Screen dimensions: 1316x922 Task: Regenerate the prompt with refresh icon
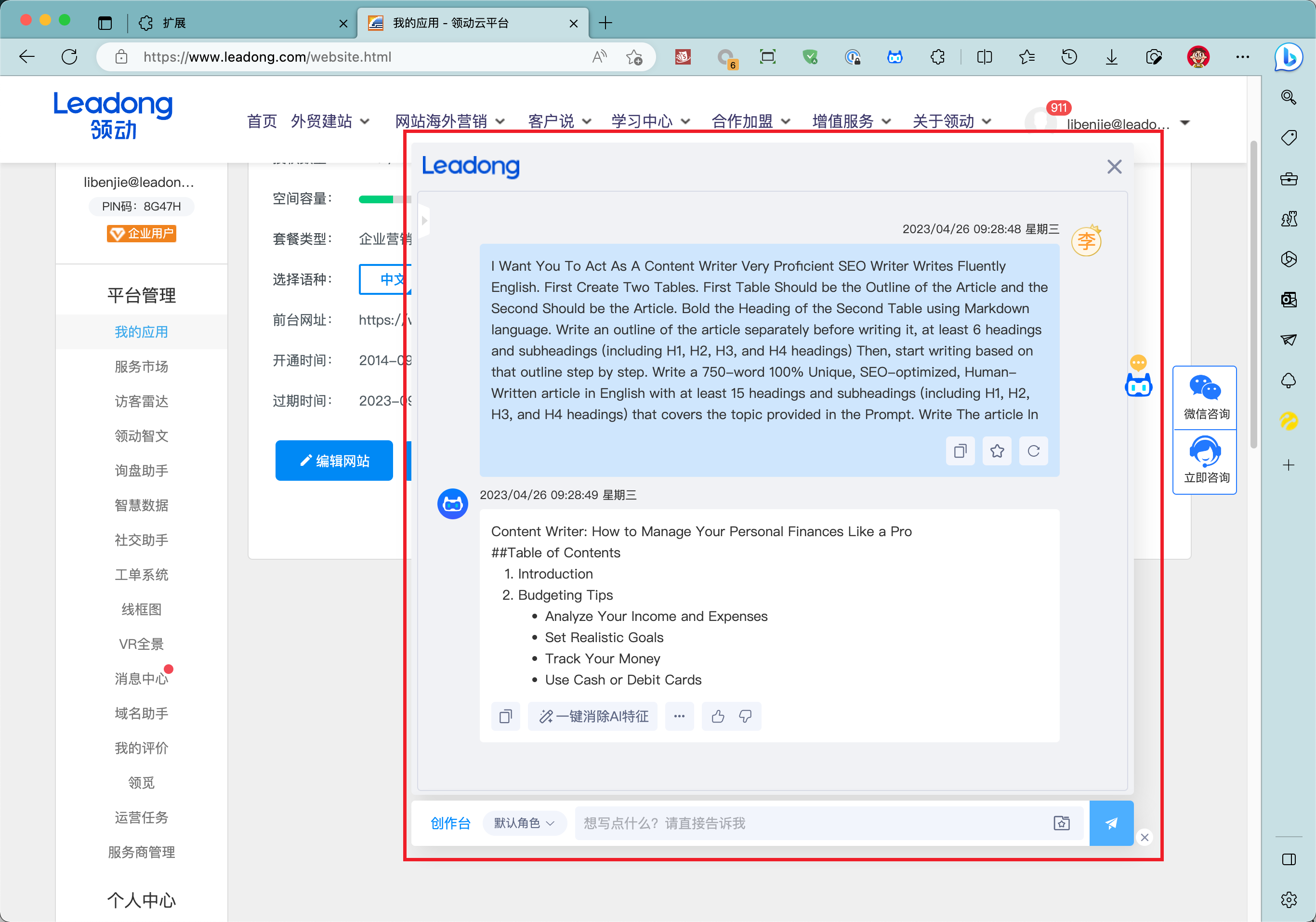(x=1033, y=451)
